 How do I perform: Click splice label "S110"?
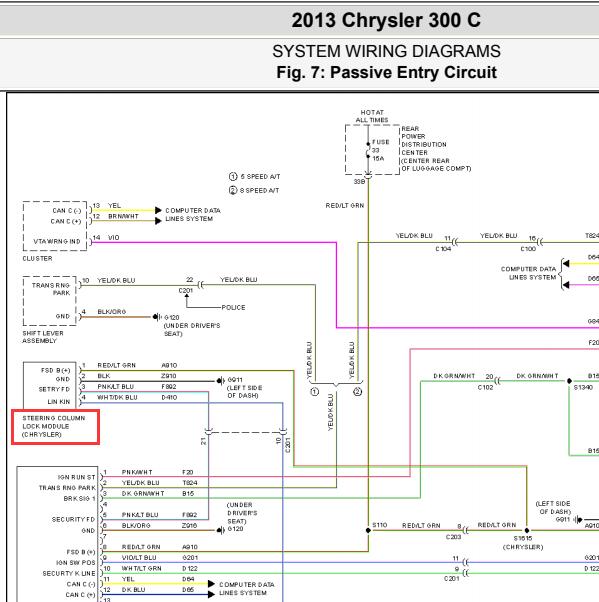[x=379, y=525]
